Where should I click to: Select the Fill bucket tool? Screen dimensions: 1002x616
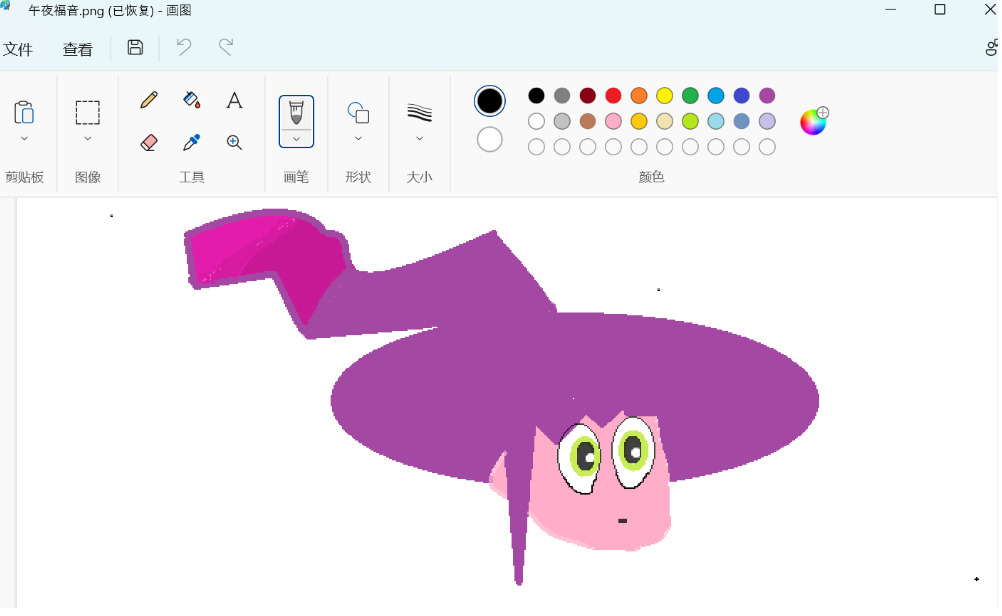tap(192, 100)
